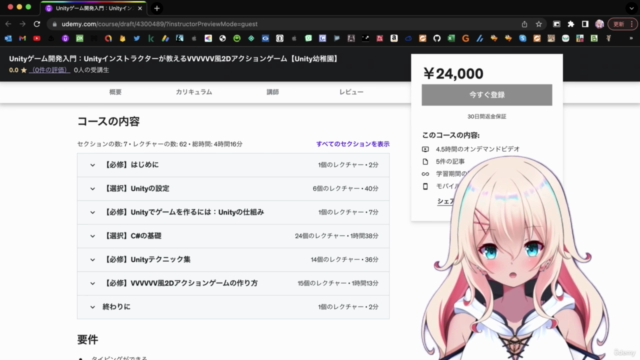Show more bookmarks overflow arrow
This screenshot has width=640, height=360.
(x=631, y=38)
